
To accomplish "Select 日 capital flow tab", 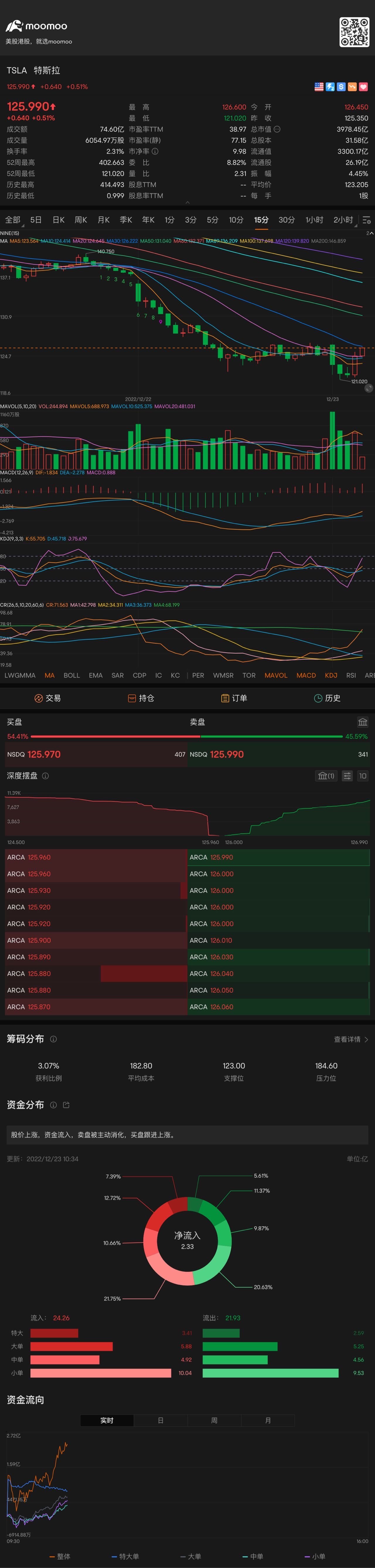I will click(x=161, y=1421).
